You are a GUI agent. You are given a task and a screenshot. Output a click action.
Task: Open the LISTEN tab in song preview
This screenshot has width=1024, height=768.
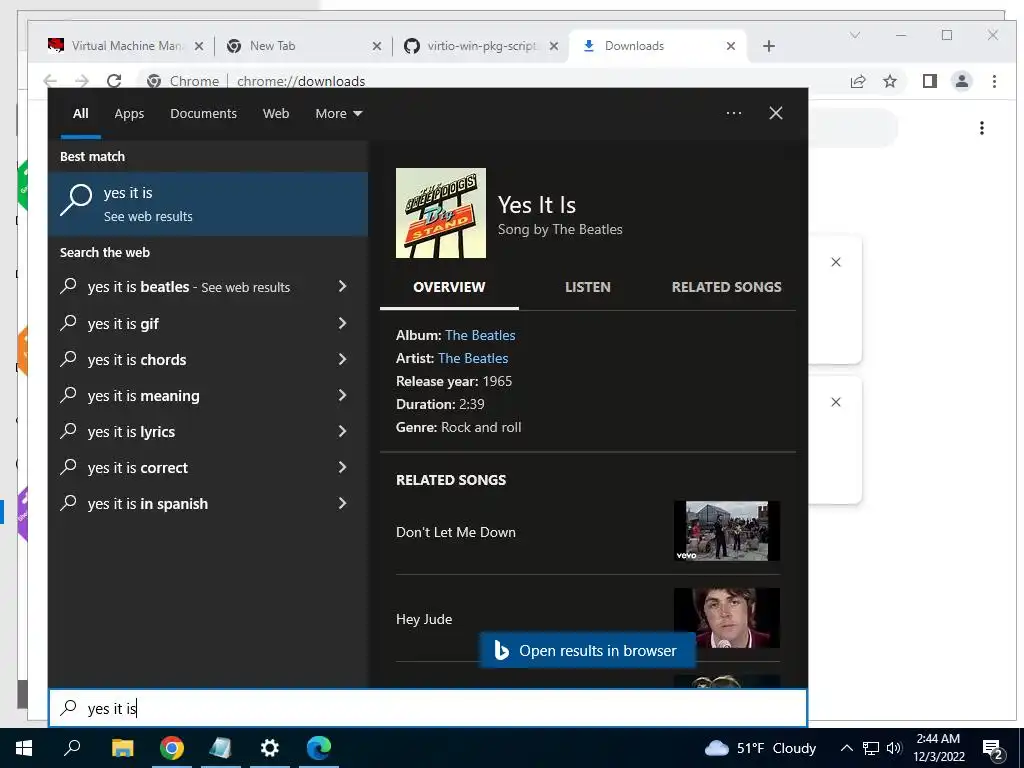588,287
